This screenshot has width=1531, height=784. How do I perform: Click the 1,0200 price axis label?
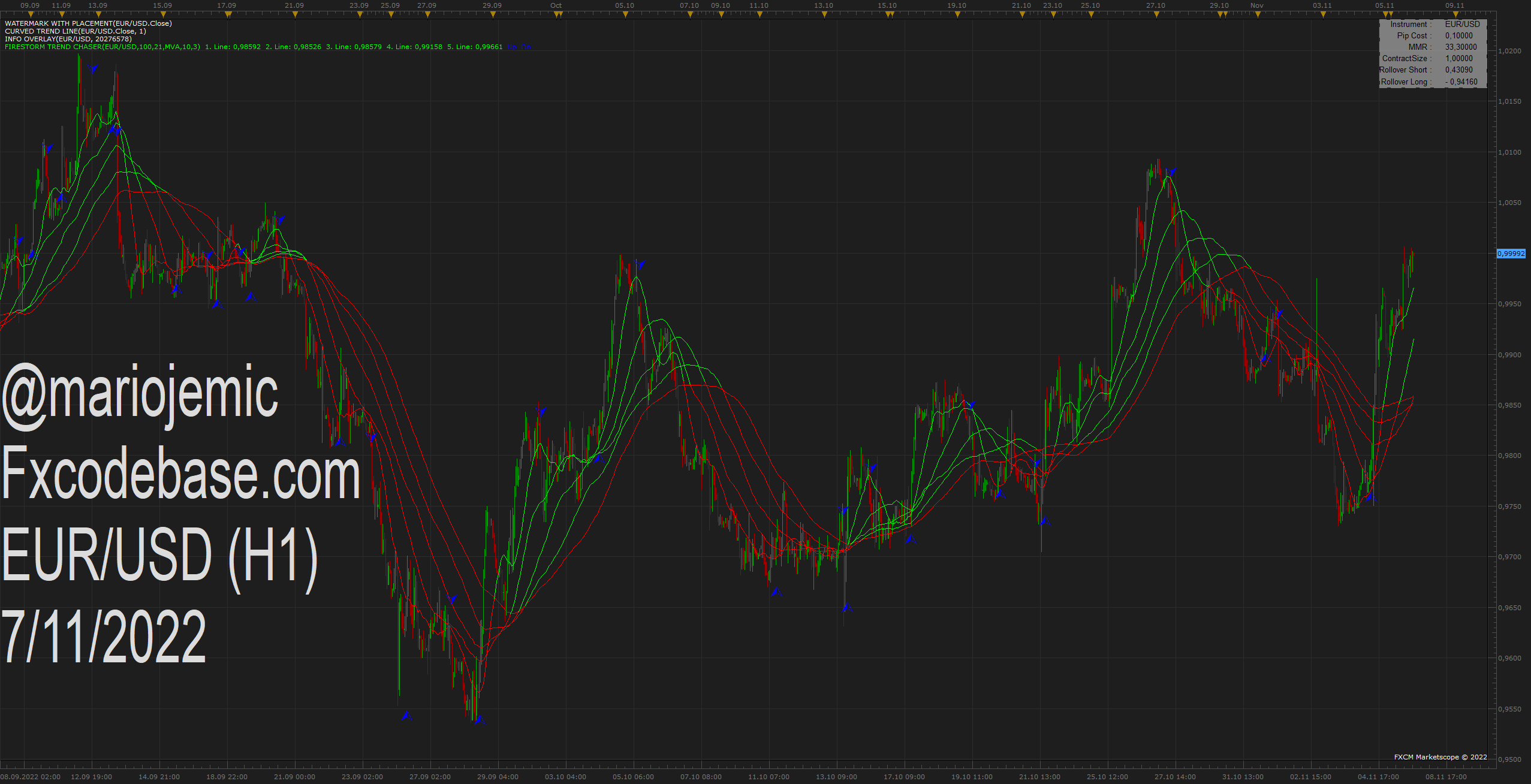click(1509, 51)
